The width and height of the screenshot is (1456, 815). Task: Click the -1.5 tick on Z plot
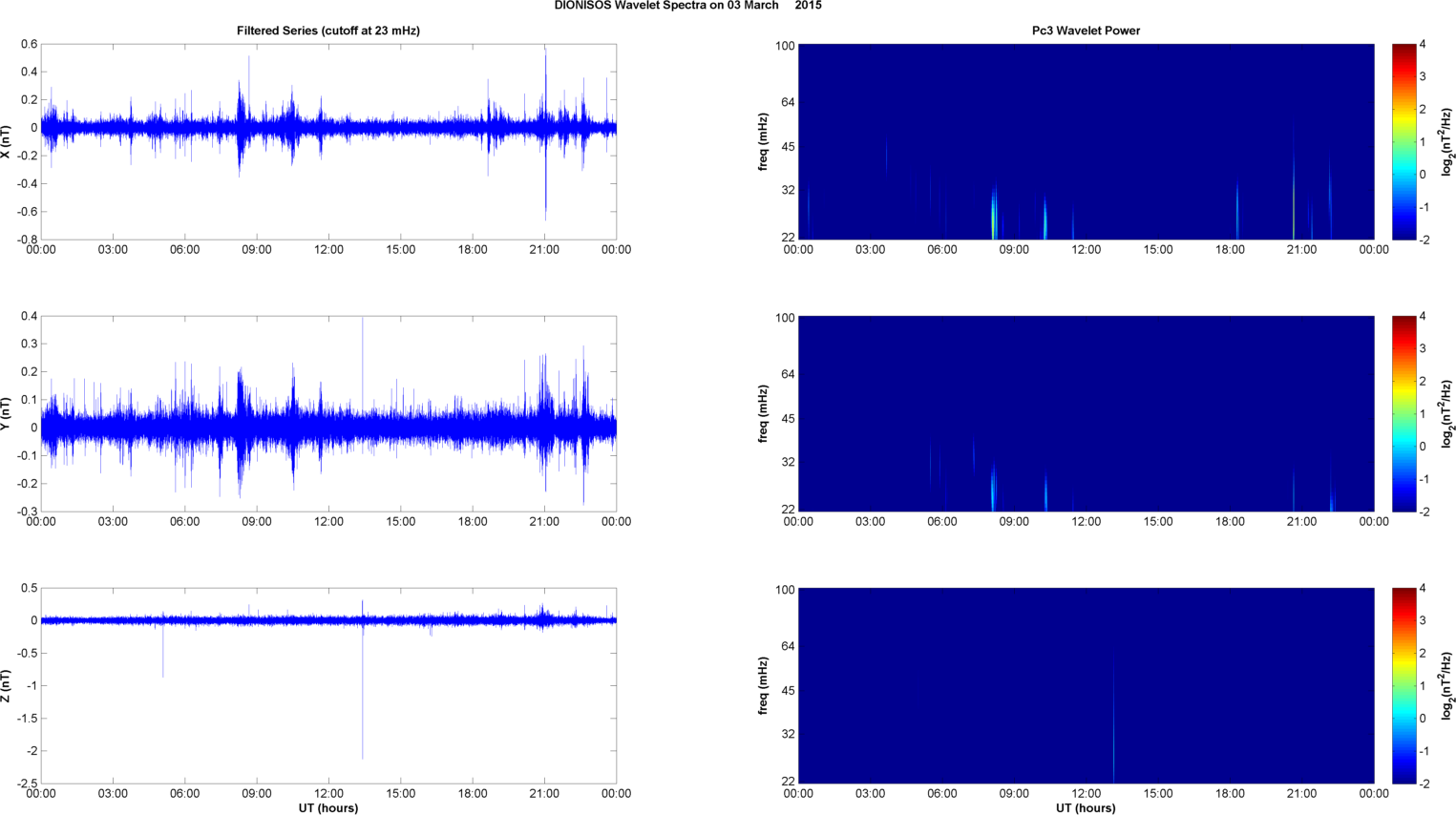click(x=26, y=719)
